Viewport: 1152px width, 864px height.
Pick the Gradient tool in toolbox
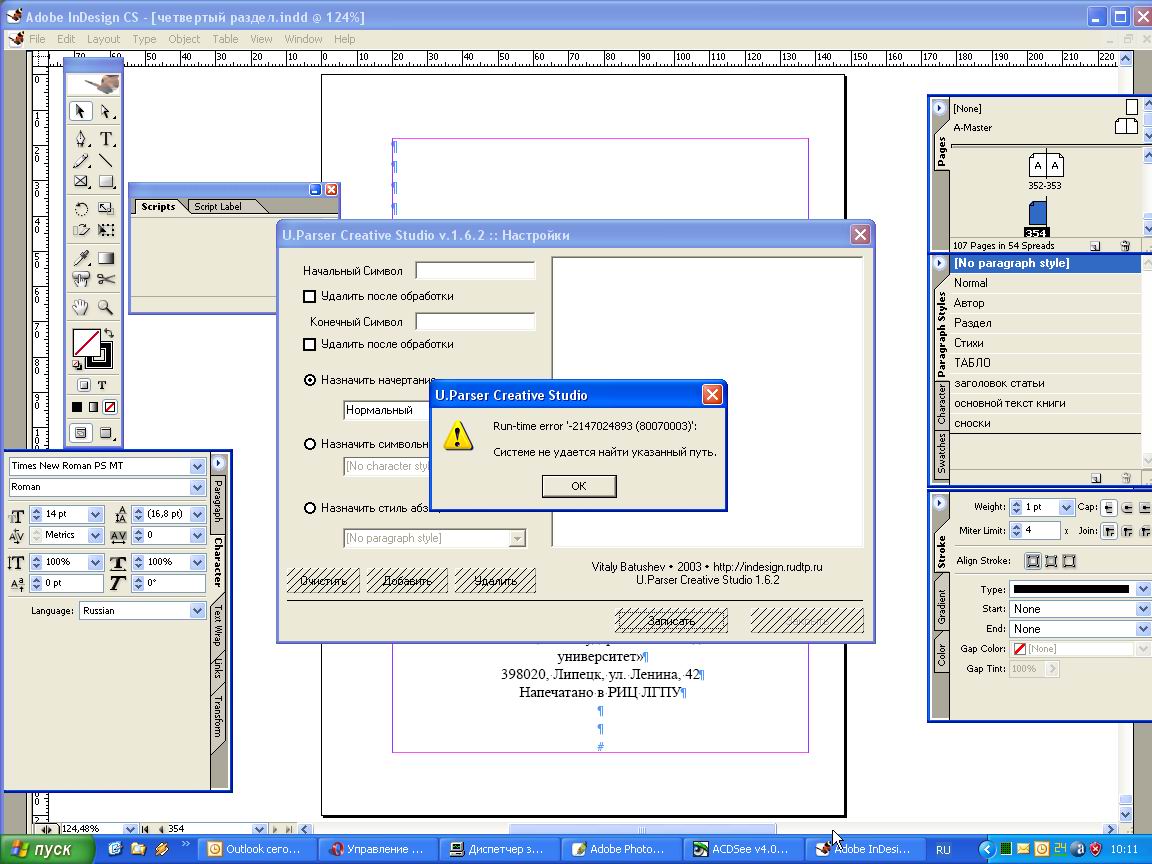point(106,257)
